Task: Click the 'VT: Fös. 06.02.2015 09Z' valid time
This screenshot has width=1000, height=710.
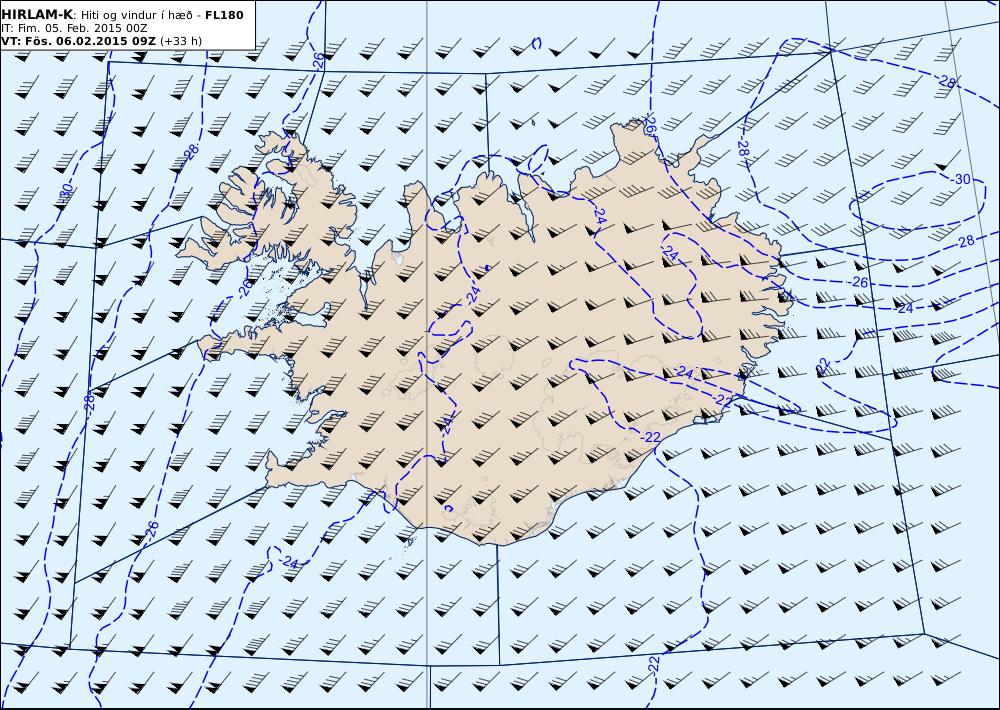Action: point(78,41)
